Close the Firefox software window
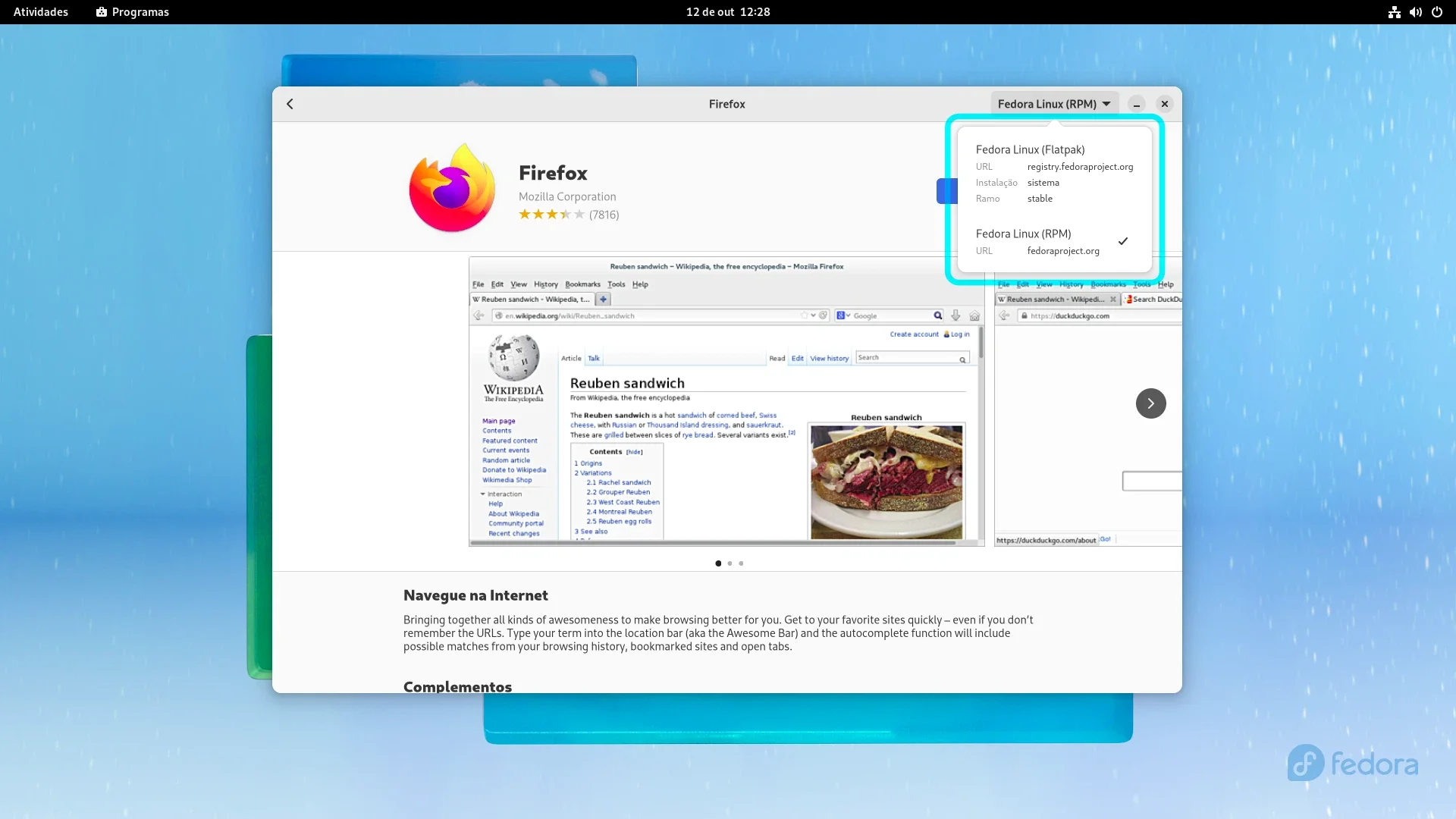This screenshot has height=819, width=1456. point(1165,104)
